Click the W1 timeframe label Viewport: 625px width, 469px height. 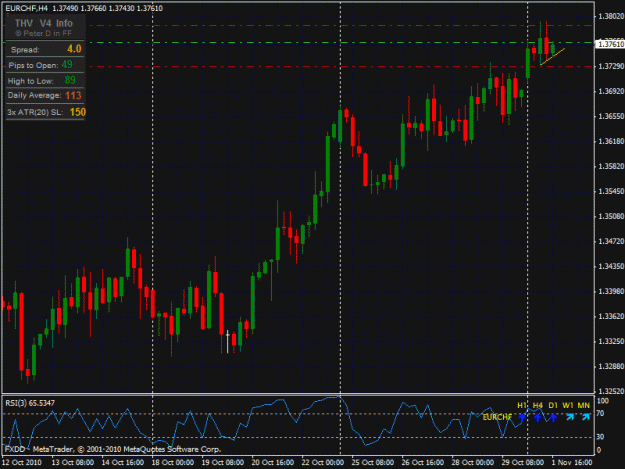tap(568, 405)
